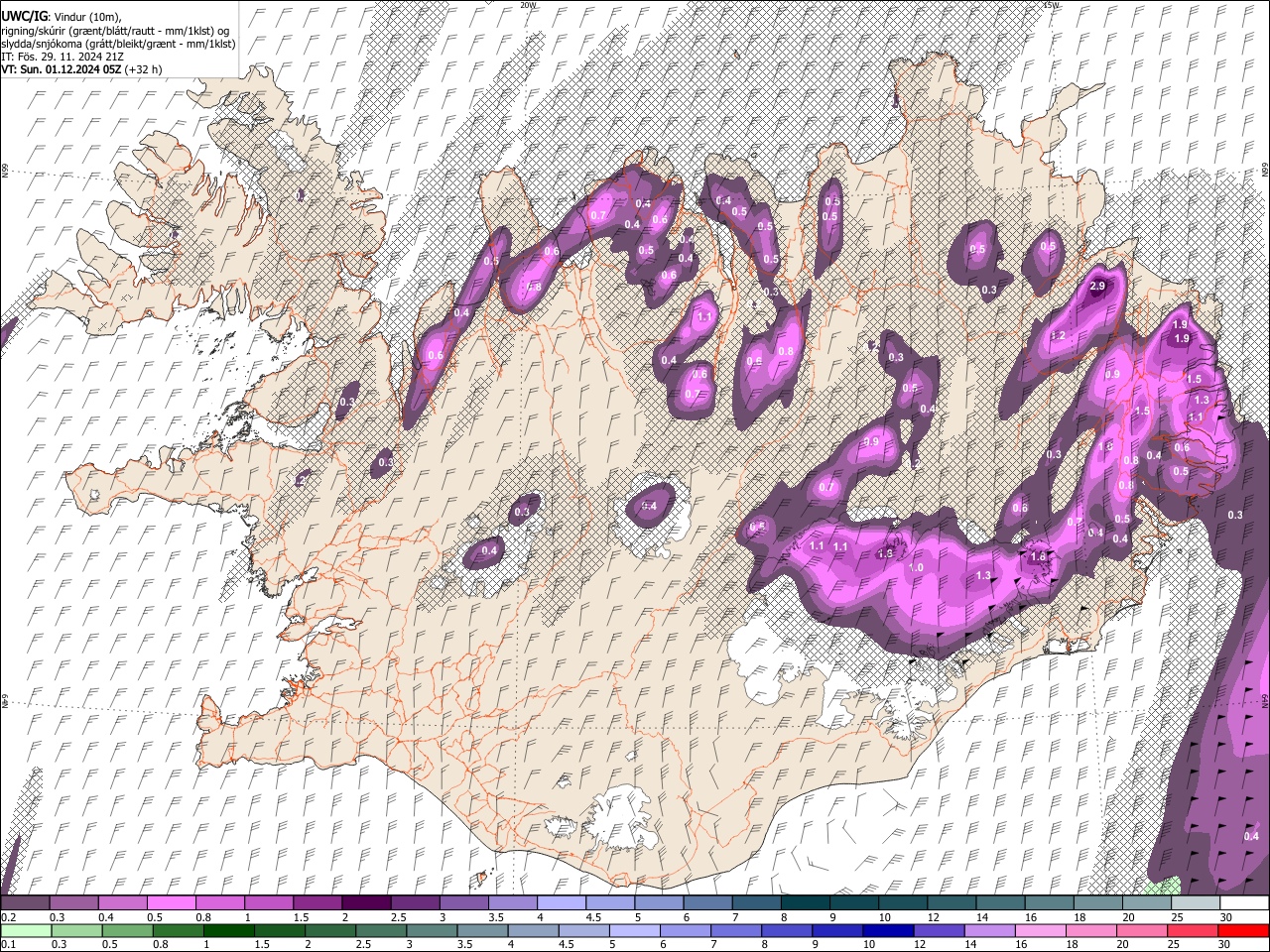Pick the lilac bottom-row swatch at 14
The image size is (1270, 952).
tap(989, 930)
